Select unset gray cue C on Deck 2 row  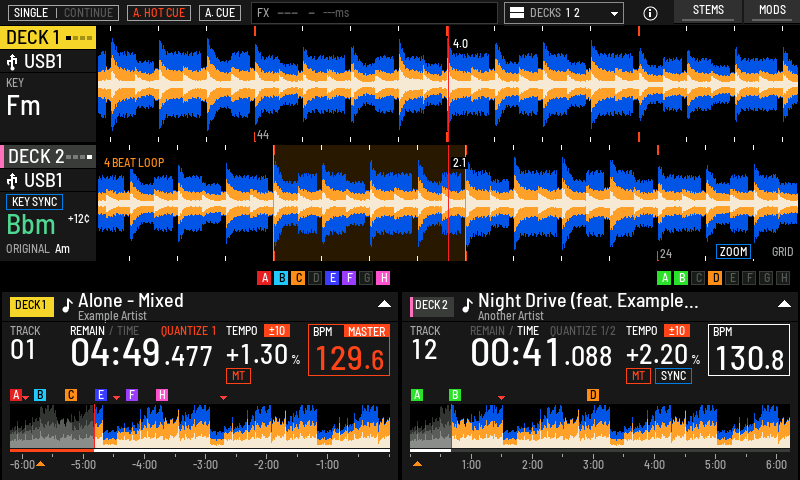click(698, 278)
